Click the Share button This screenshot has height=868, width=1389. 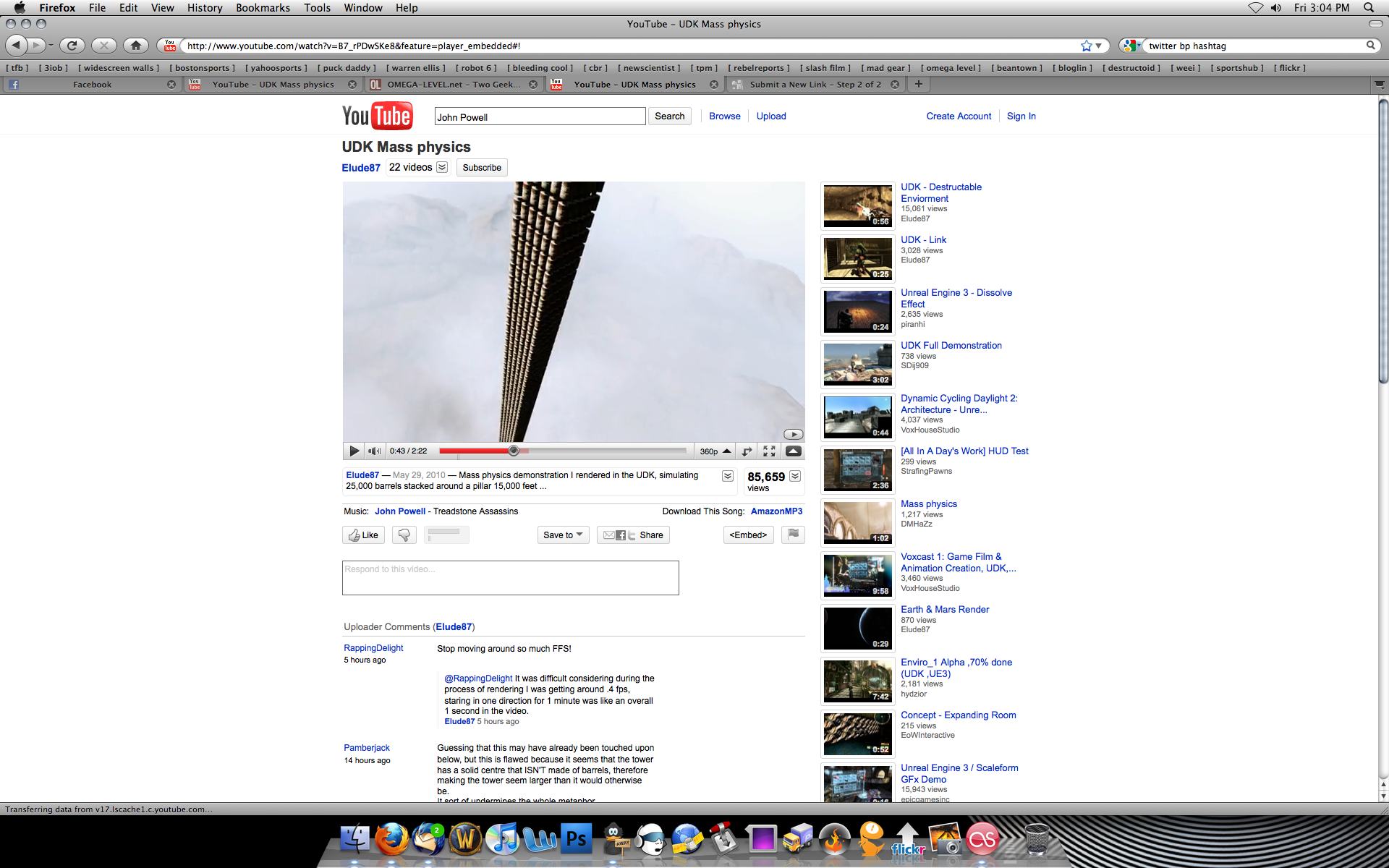633,535
